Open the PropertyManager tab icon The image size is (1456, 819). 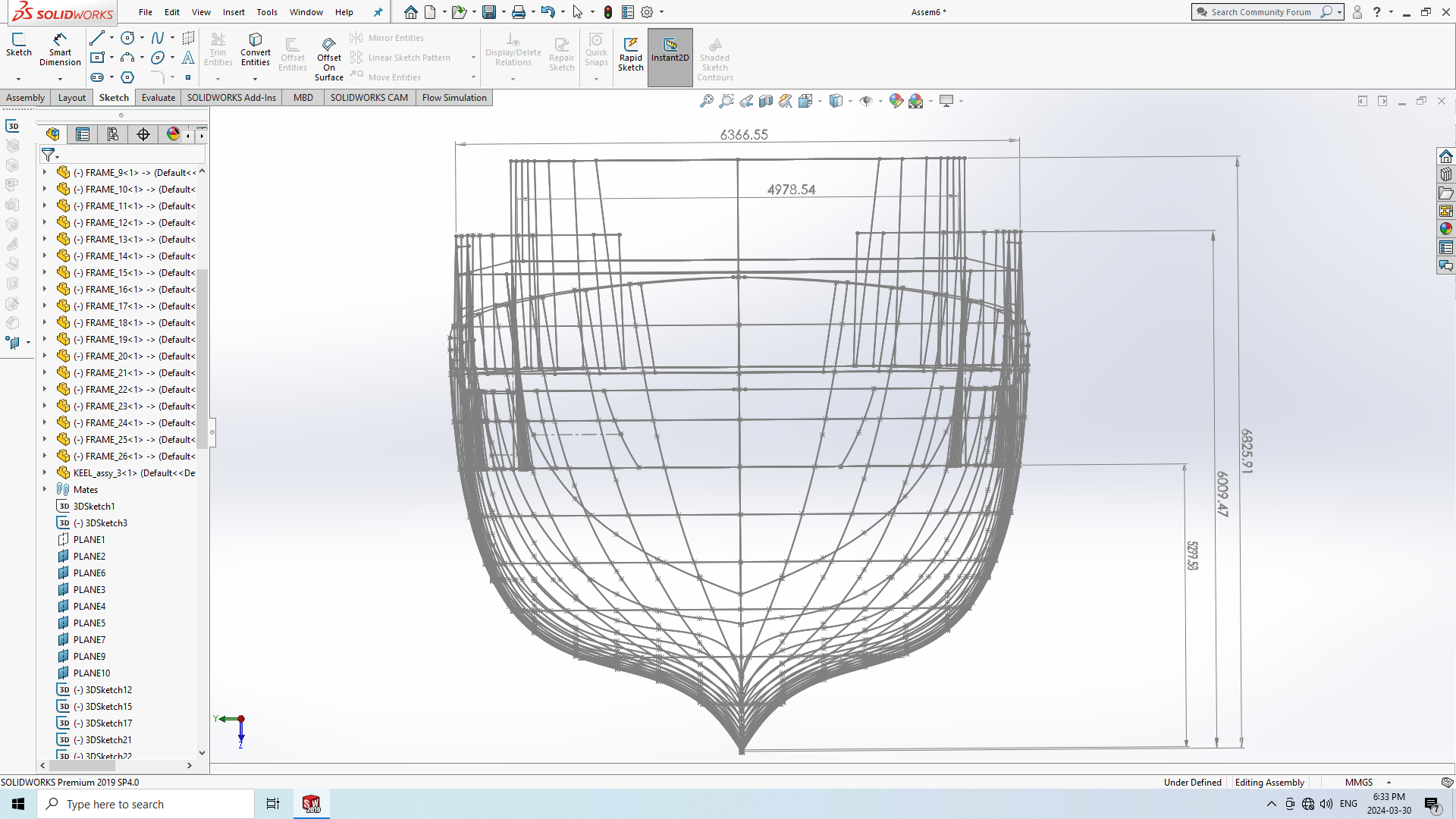point(83,134)
